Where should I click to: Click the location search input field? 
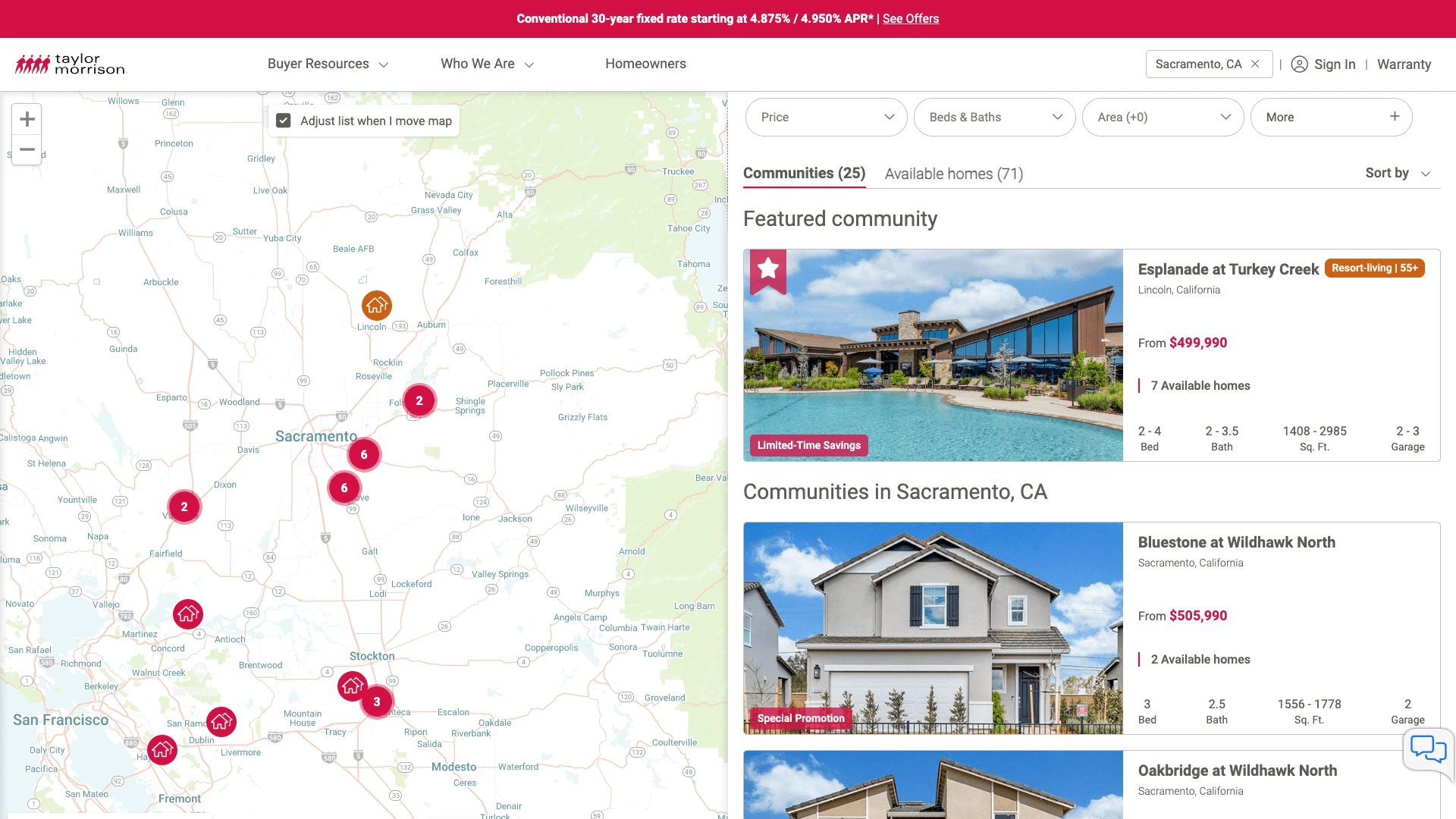pyautogui.click(x=1198, y=63)
